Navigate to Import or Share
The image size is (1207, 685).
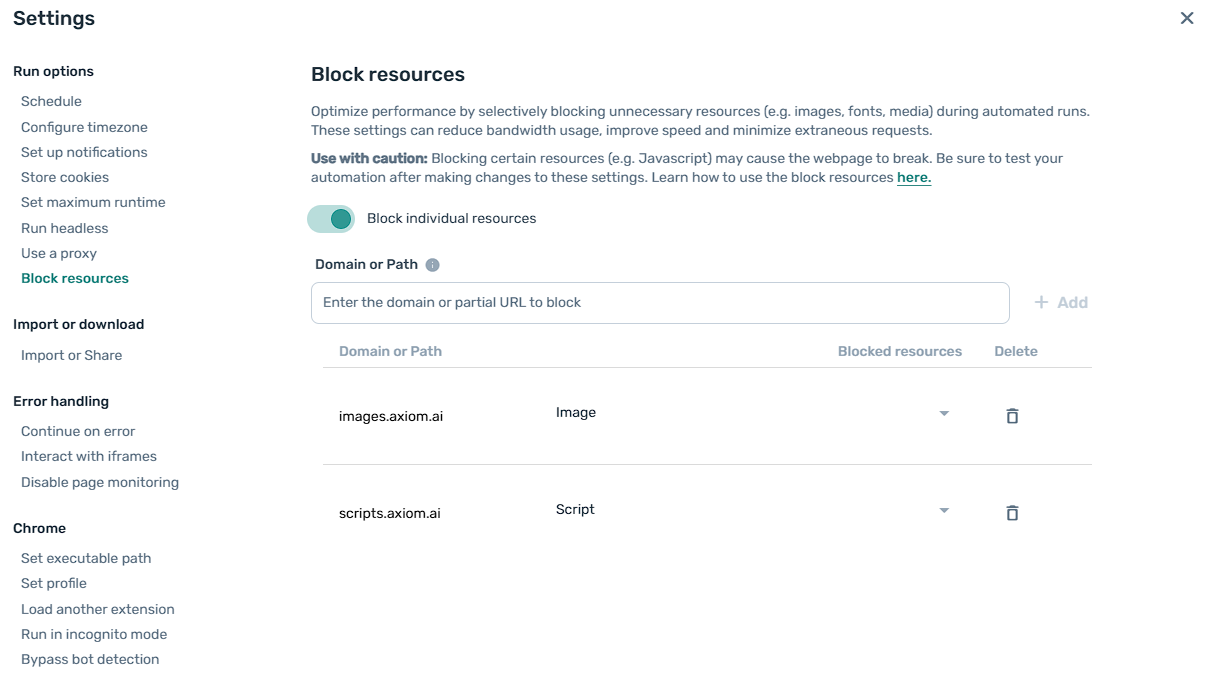71,355
